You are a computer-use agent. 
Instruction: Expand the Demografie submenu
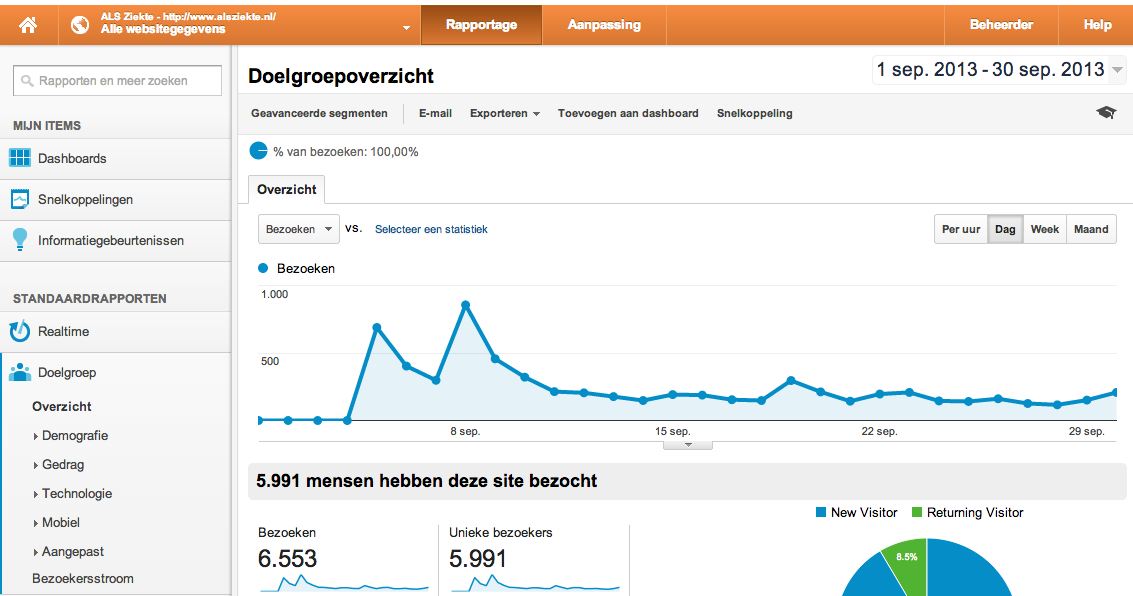74,436
